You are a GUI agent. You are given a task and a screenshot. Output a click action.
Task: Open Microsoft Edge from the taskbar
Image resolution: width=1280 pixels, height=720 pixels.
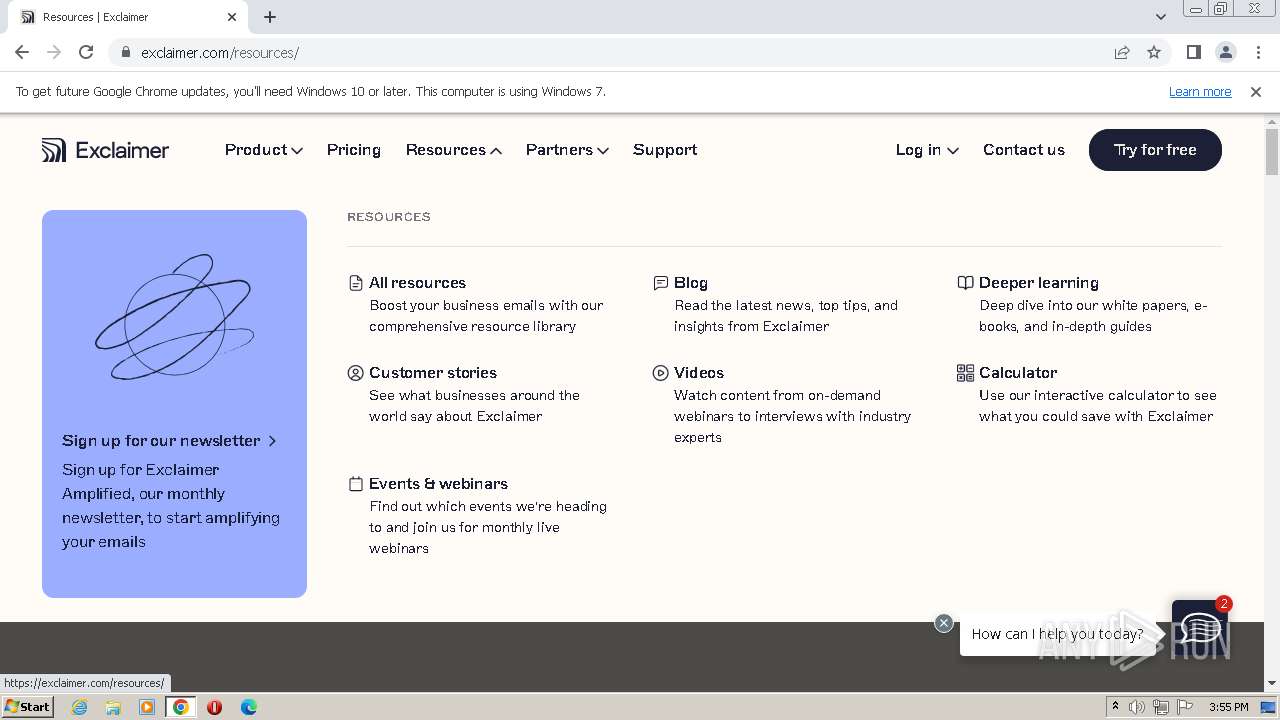click(248, 707)
